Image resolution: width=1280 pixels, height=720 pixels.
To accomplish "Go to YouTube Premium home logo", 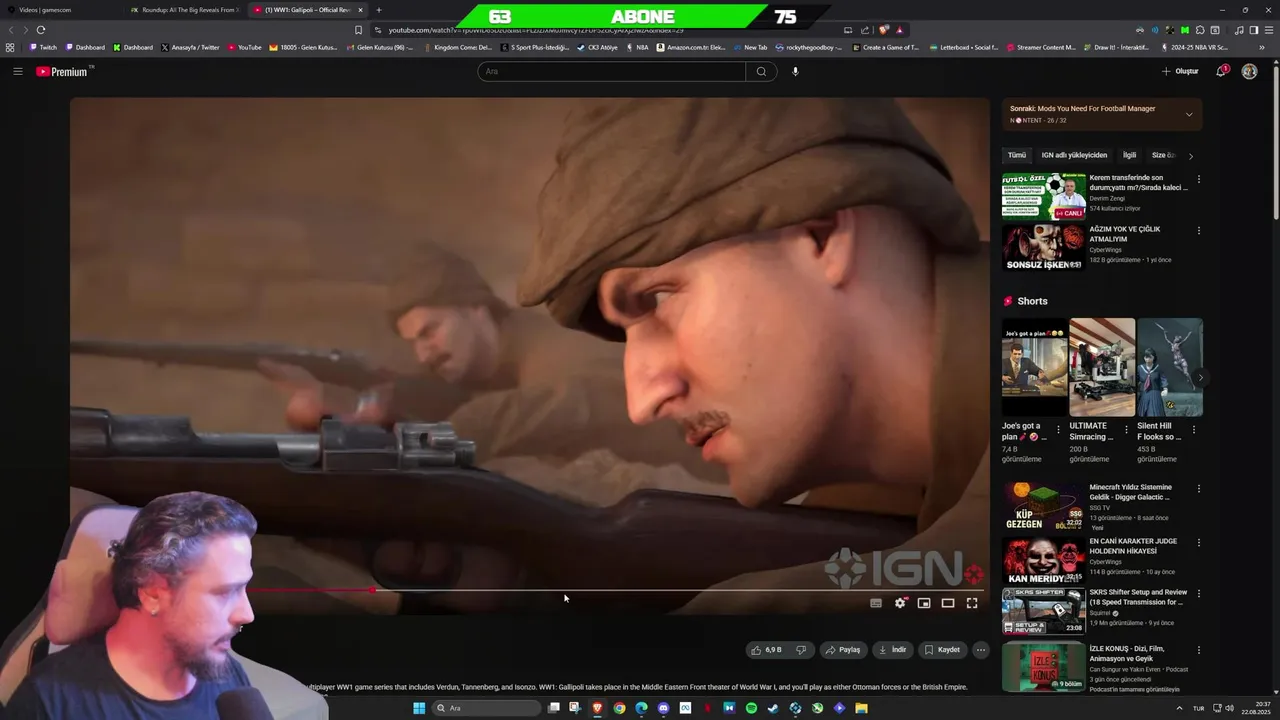I will [64, 71].
